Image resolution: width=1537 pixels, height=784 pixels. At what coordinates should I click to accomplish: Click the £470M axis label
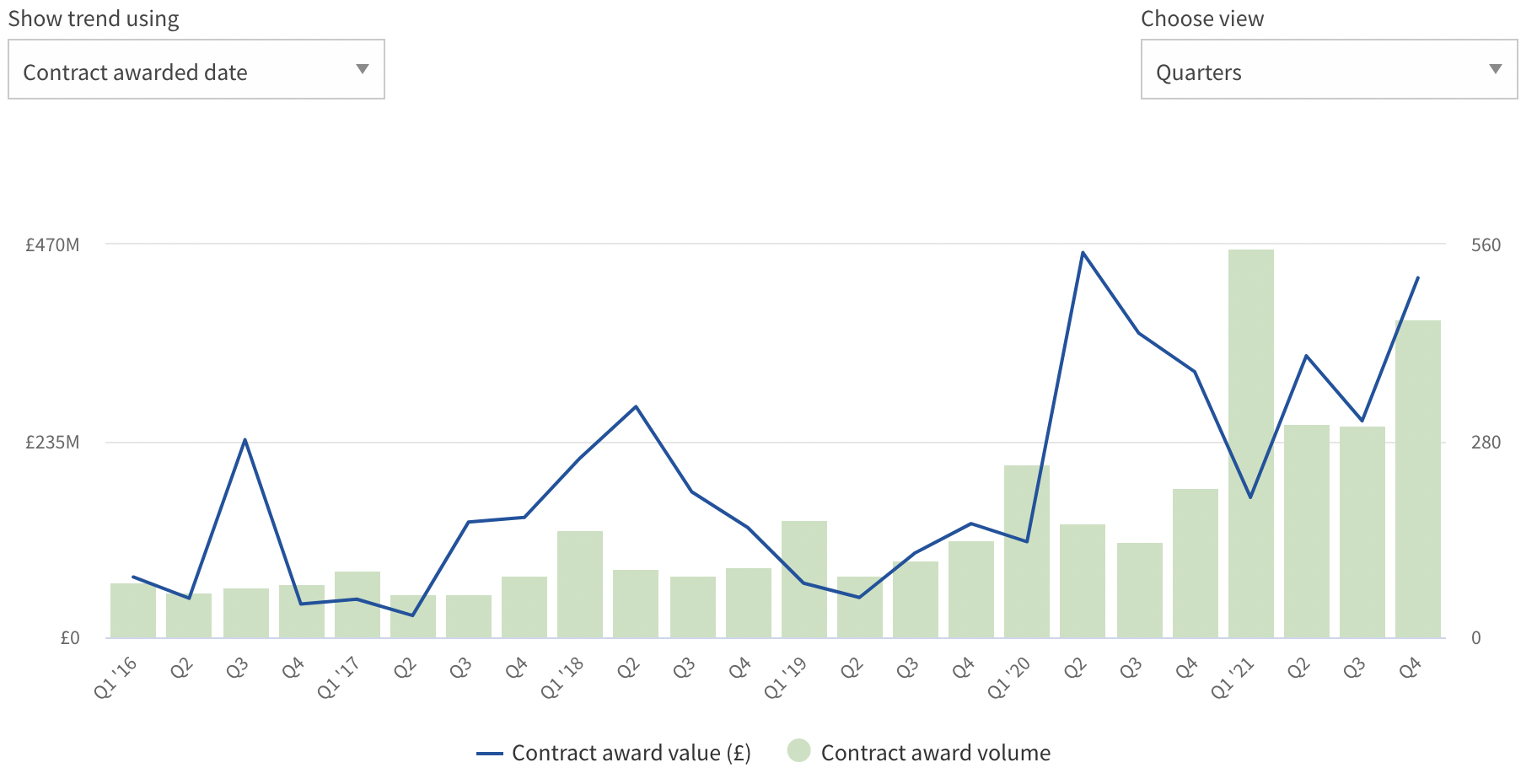(52, 245)
